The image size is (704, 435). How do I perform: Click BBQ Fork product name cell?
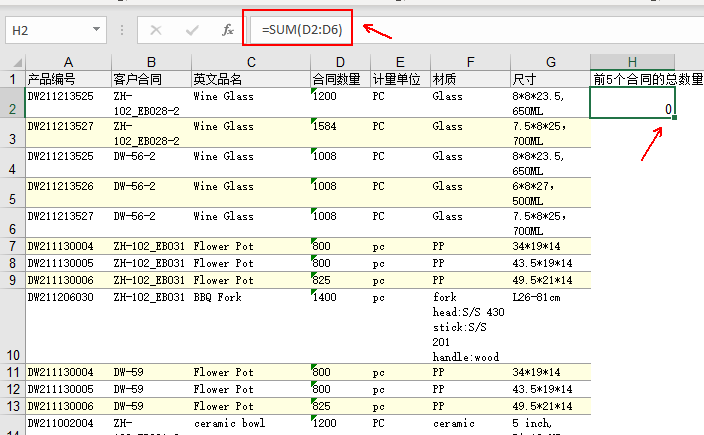[x=251, y=326]
